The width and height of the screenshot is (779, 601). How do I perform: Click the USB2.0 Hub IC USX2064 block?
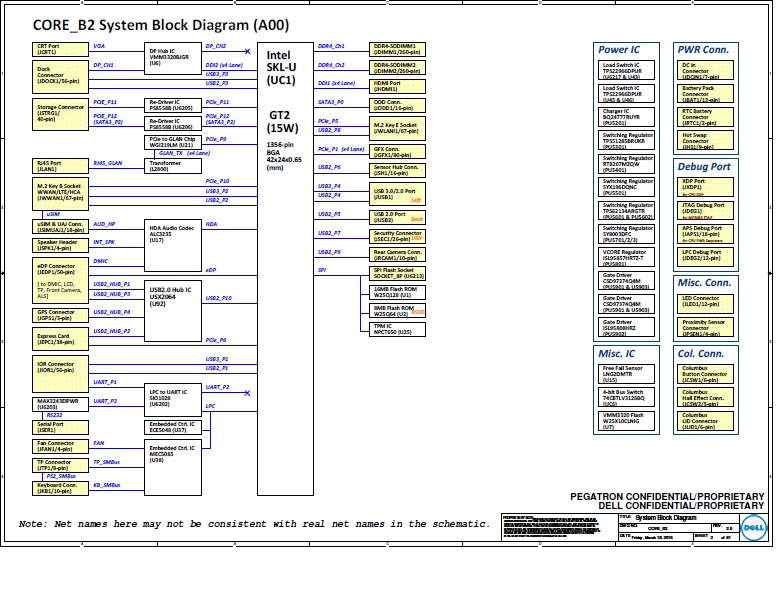[174, 295]
